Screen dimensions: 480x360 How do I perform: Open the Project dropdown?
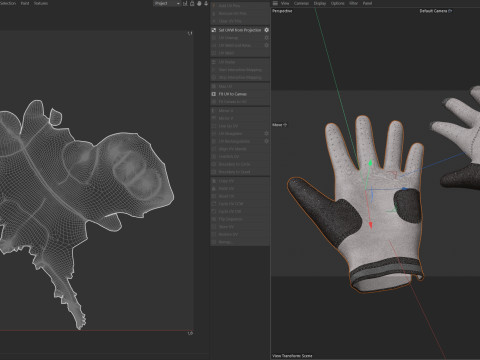(167, 3)
